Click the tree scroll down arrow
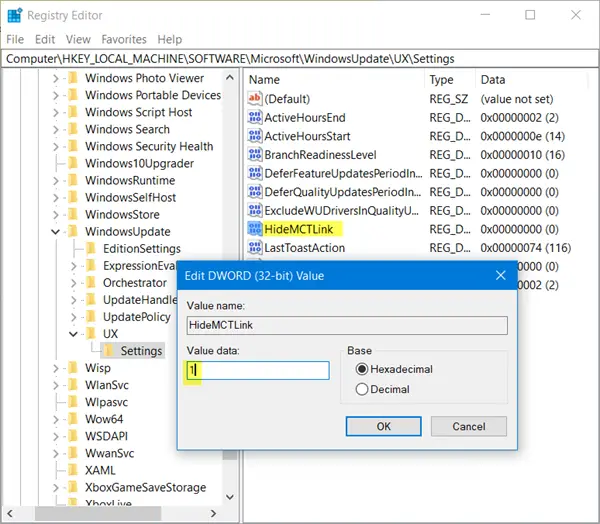The width and height of the screenshot is (600, 524). pyautogui.click(x=230, y=497)
